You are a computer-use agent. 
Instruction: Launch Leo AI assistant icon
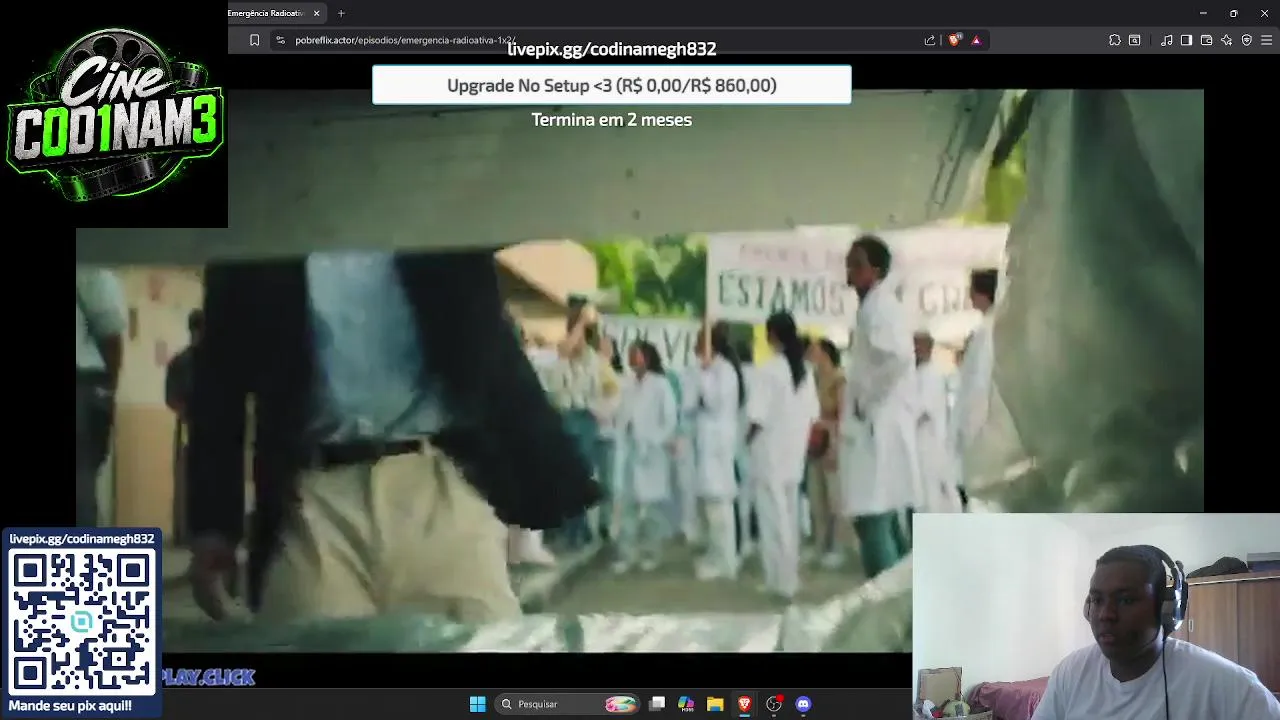click(x=1227, y=40)
